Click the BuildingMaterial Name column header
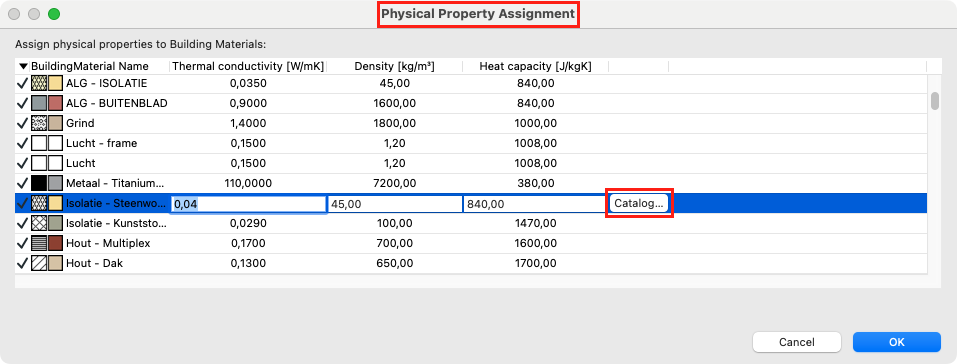Viewport: 957px width, 364px height. coord(90,66)
